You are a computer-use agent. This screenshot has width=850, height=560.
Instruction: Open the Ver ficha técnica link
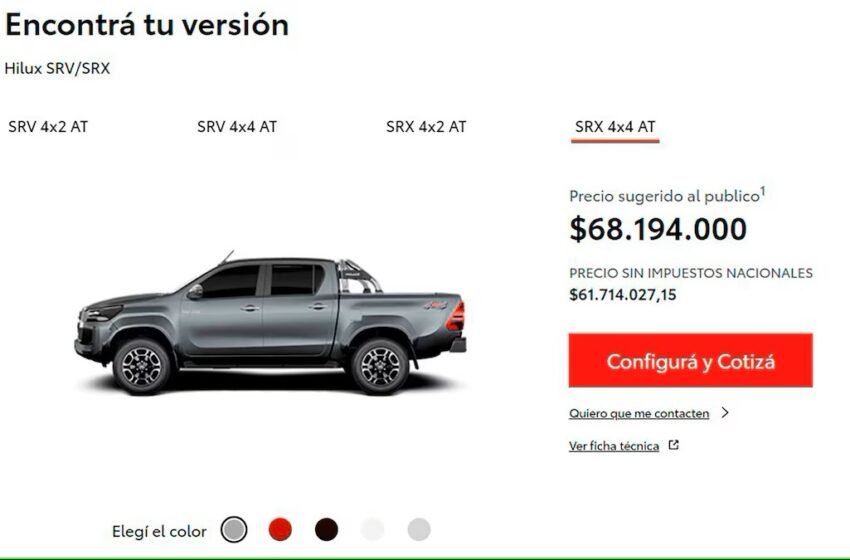[x=614, y=446]
